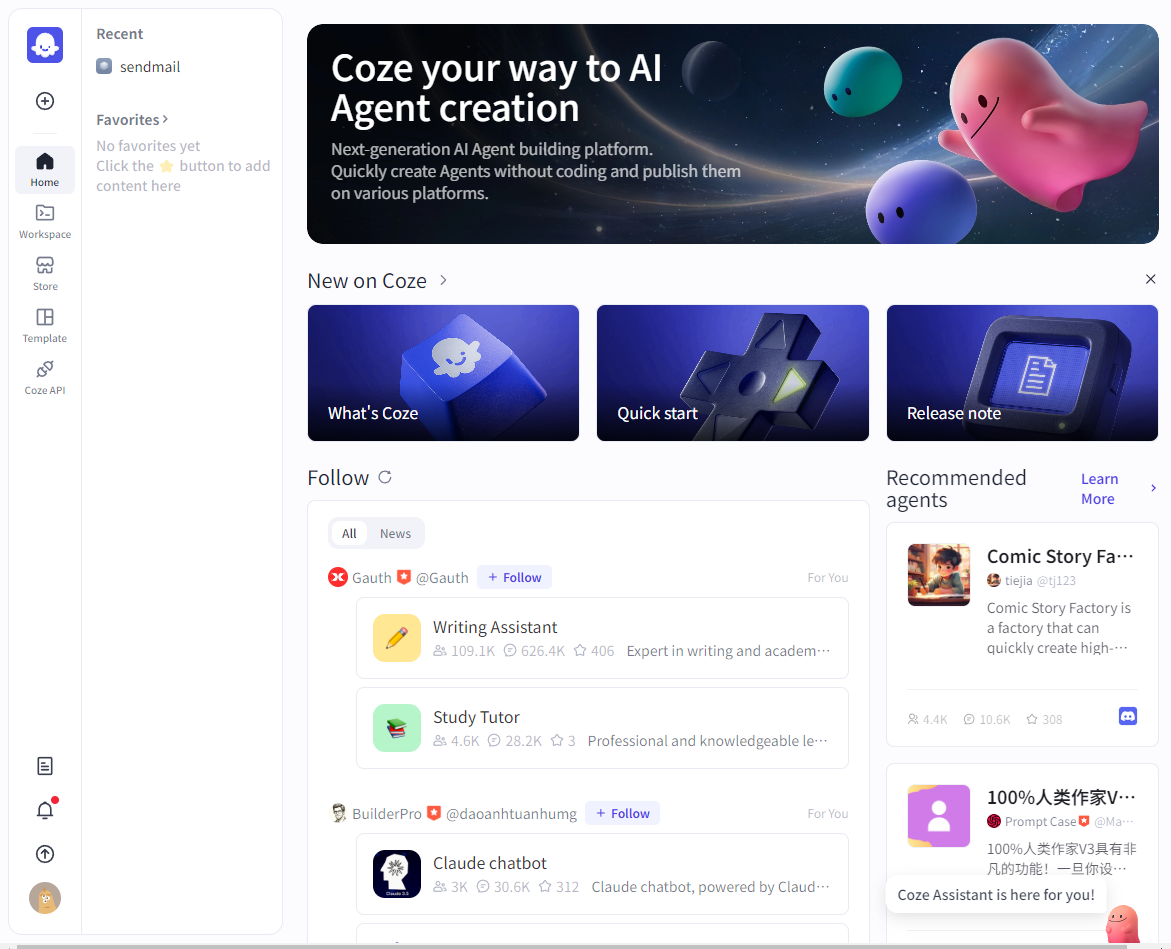This screenshot has width=1171, height=949.
Task: Open the Template section
Action: click(x=45, y=326)
